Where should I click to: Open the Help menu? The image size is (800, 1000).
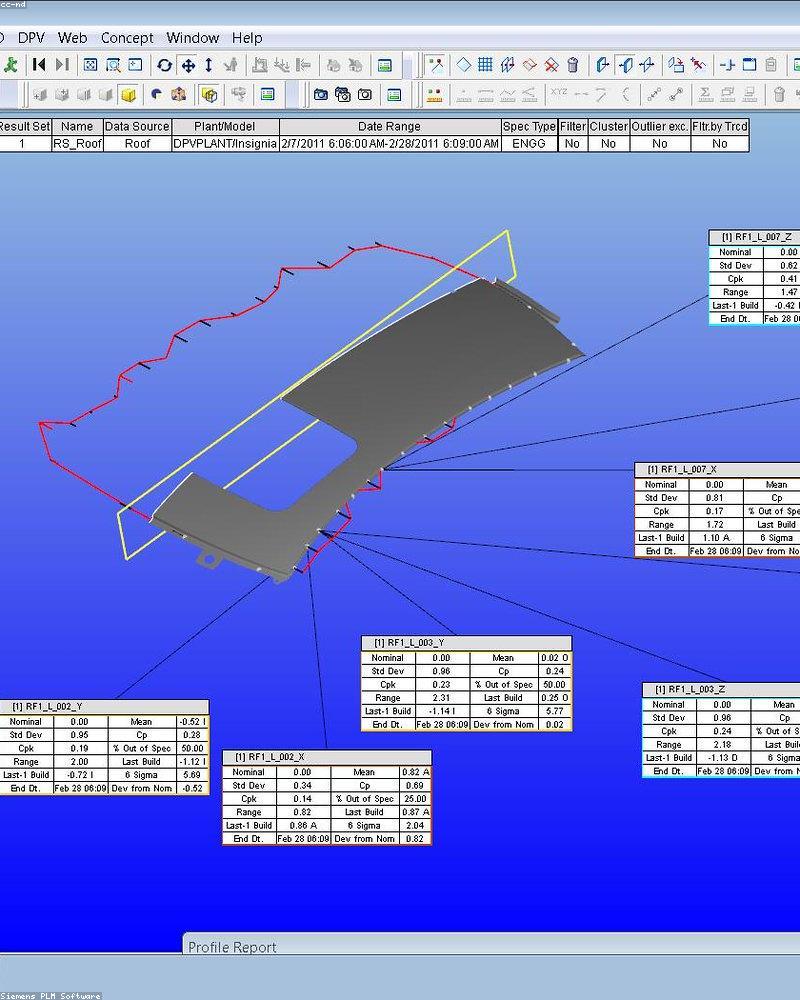(247, 38)
